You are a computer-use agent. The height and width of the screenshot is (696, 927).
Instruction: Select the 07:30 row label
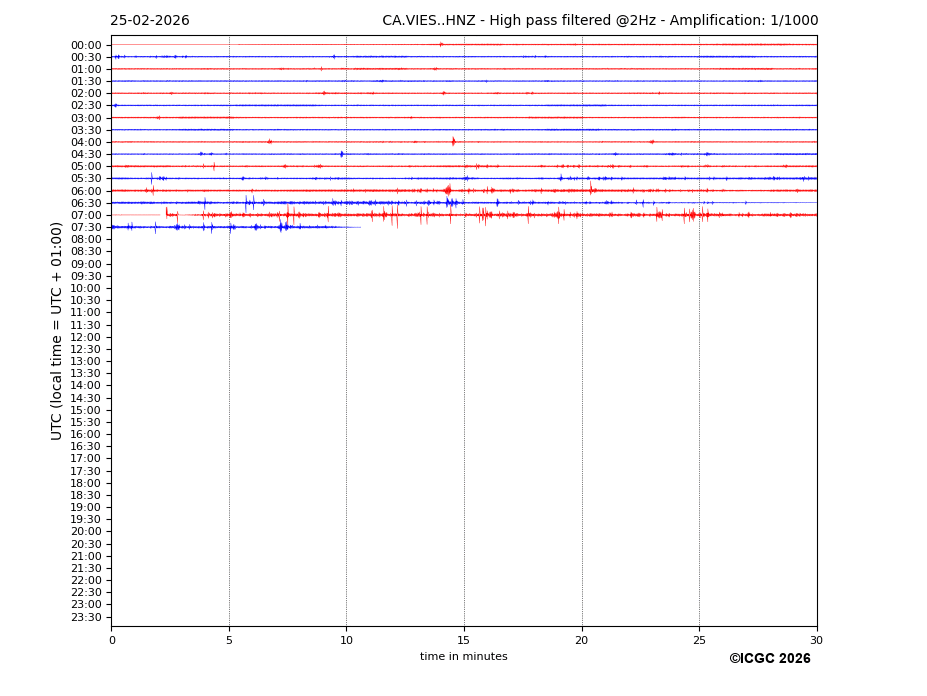coord(86,227)
